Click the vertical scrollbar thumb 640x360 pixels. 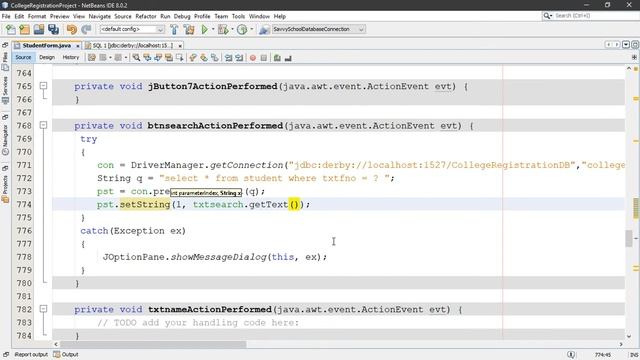click(x=629, y=239)
